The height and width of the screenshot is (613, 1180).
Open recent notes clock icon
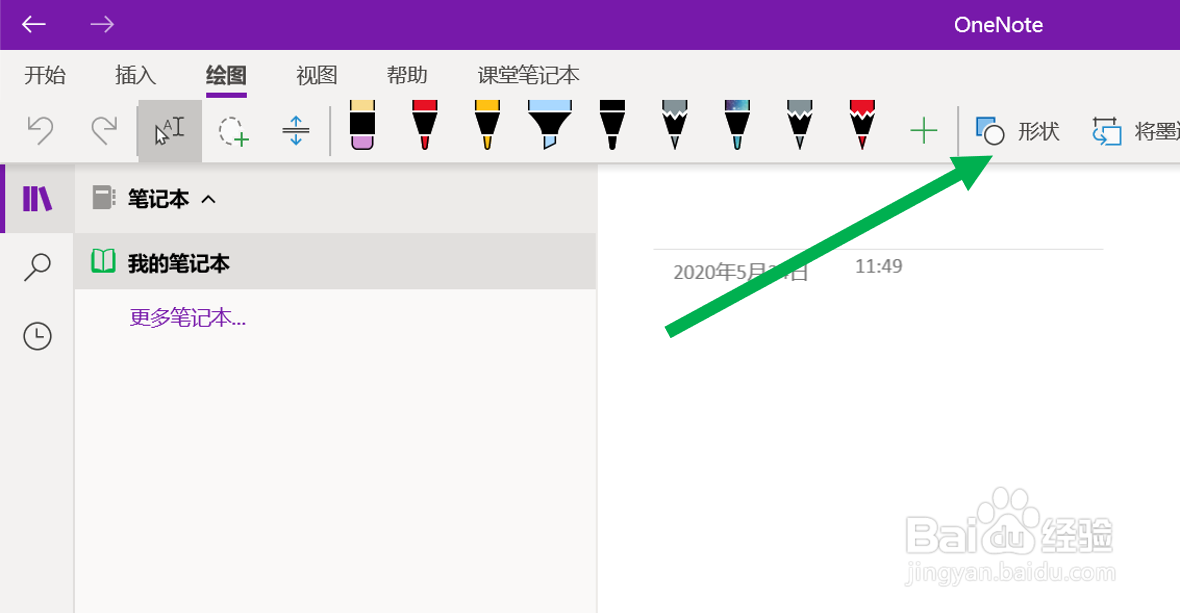click(37, 335)
